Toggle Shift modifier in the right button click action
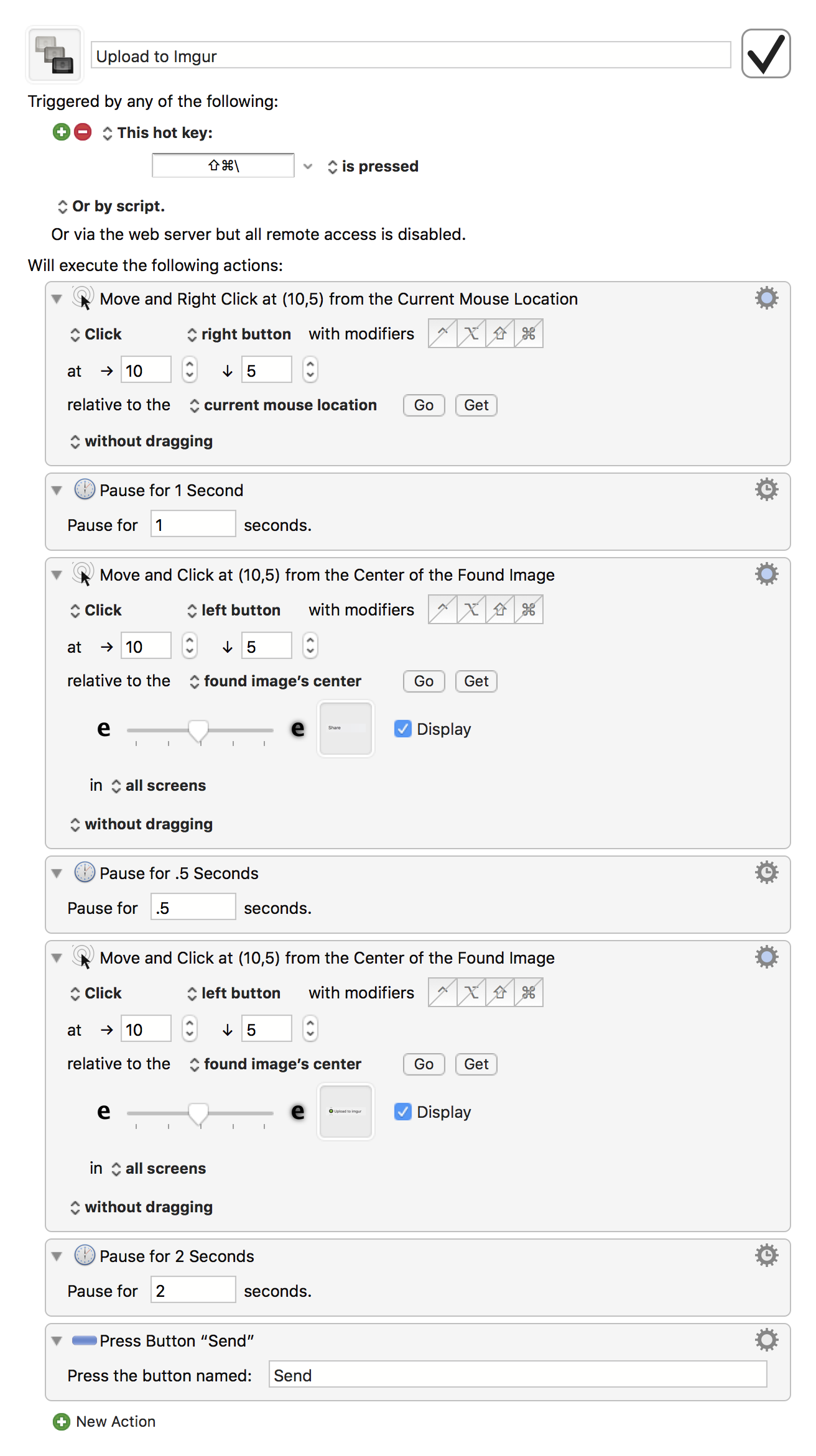Image resolution: width=816 pixels, height=1456 pixels. (500, 334)
